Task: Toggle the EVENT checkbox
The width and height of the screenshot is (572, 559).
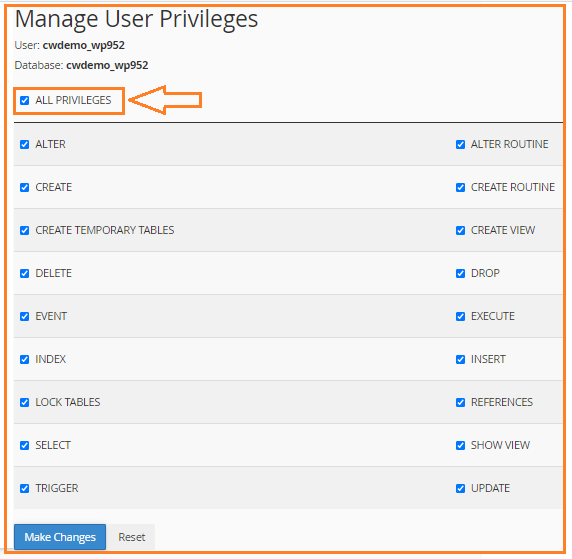Action: 24,316
